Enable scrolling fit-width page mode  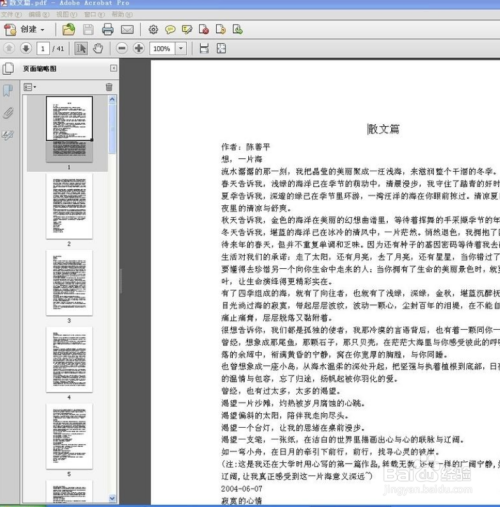click(x=204, y=49)
